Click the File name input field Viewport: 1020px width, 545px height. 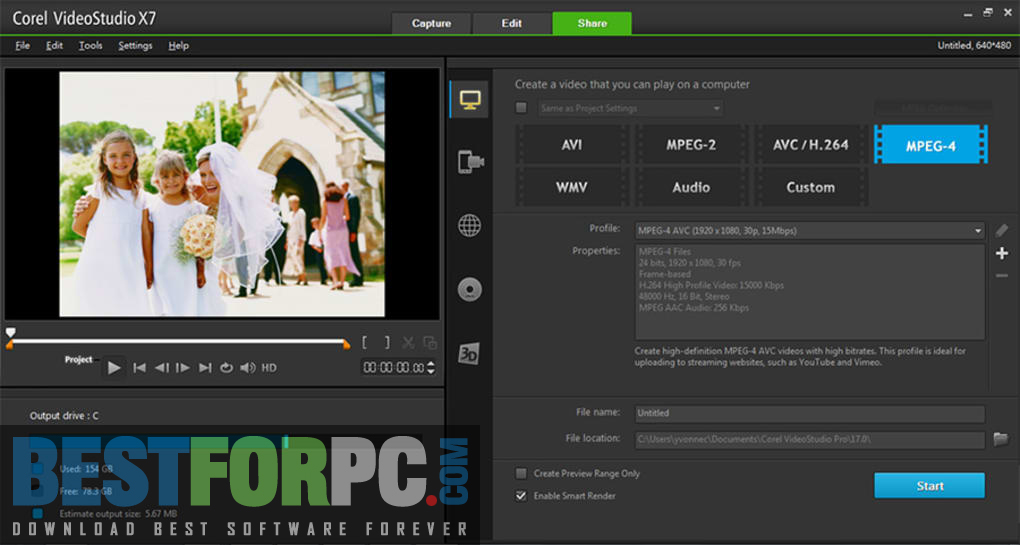[810, 414]
